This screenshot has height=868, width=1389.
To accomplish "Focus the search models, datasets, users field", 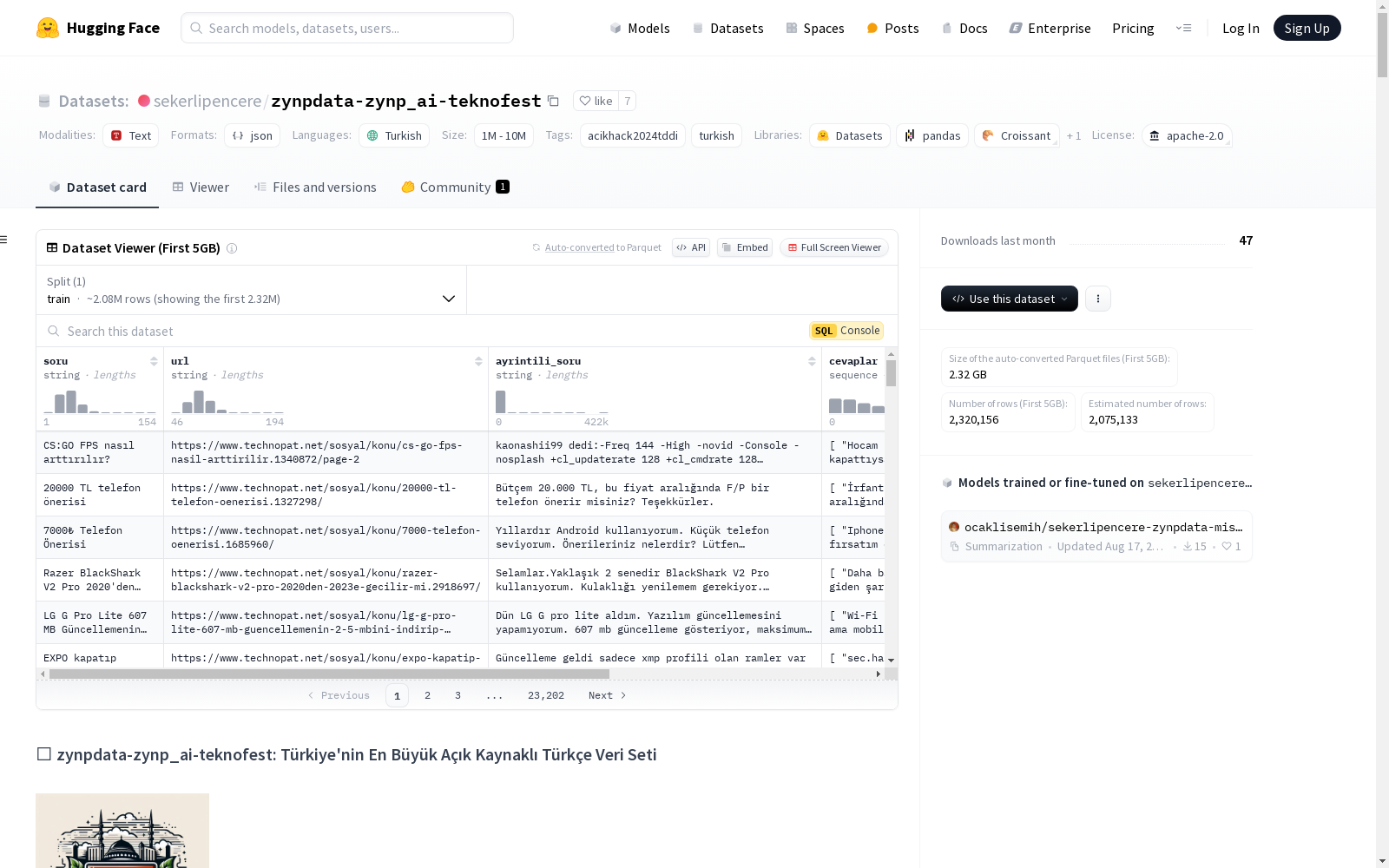I will click(347, 28).
